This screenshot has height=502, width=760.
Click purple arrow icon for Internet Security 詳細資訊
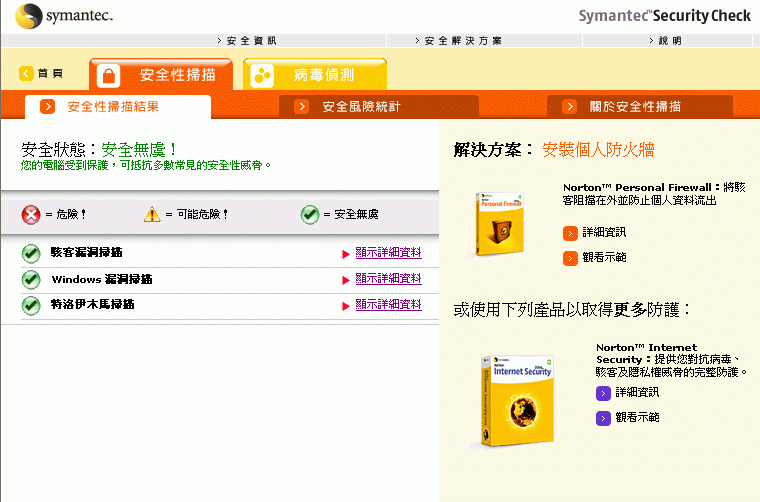[603, 393]
